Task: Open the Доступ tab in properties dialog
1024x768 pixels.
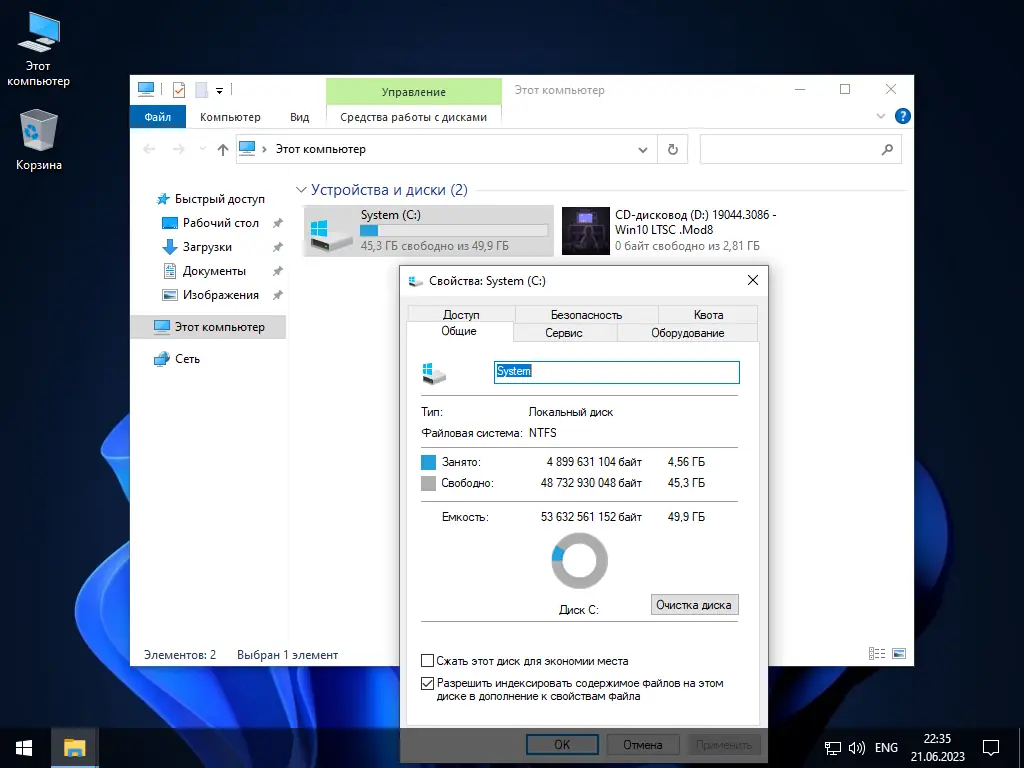Action: coord(461,314)
